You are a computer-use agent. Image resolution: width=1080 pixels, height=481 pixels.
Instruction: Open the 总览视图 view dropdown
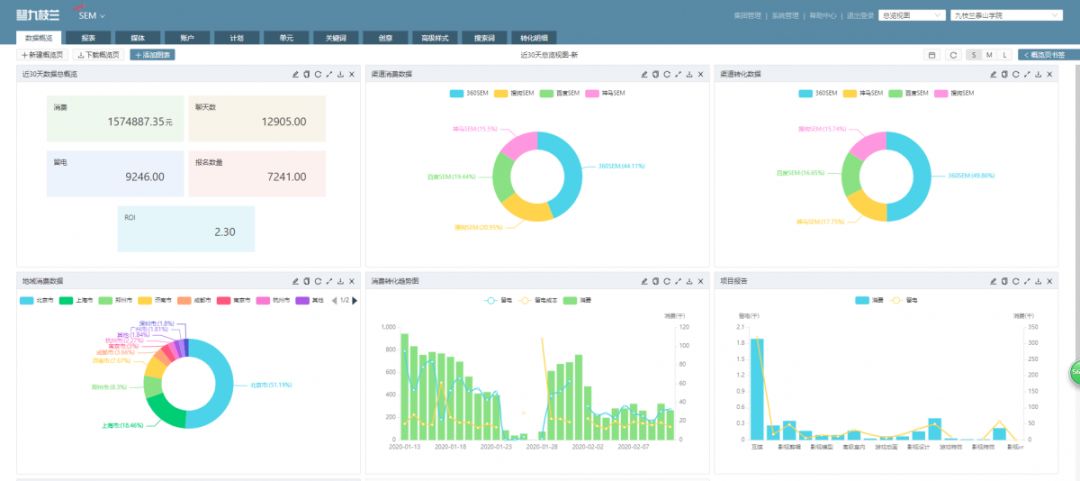(912, 15)
